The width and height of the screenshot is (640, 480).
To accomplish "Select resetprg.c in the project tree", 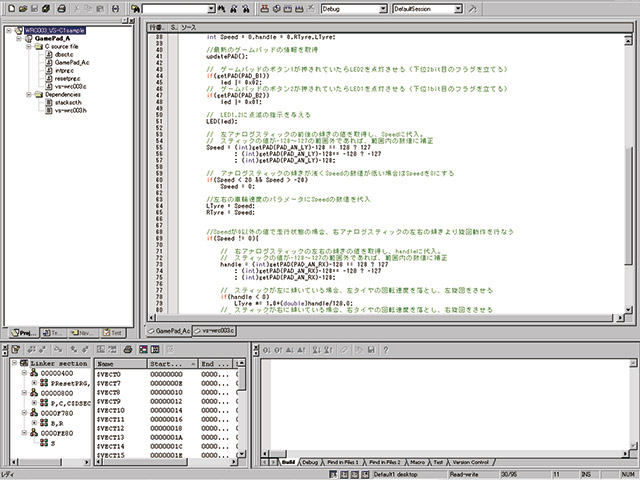I will click(68, 78).
